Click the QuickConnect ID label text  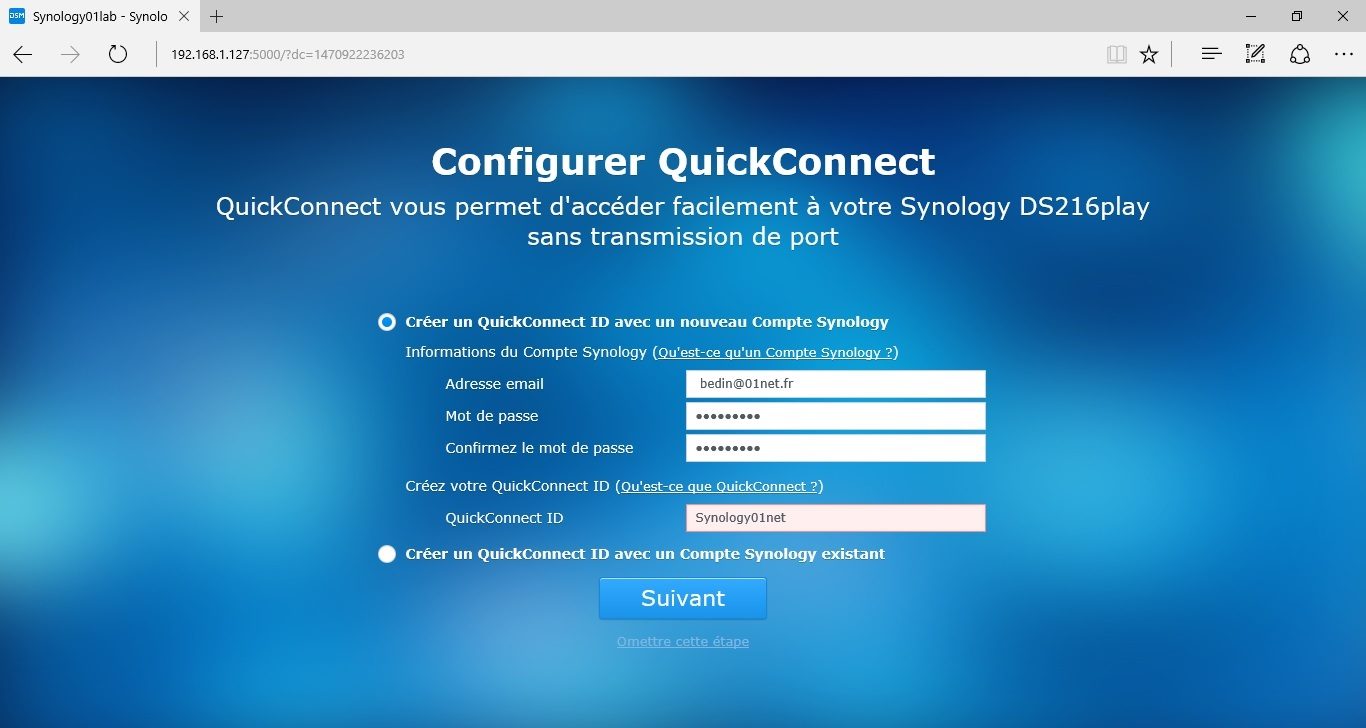point(504,518)
